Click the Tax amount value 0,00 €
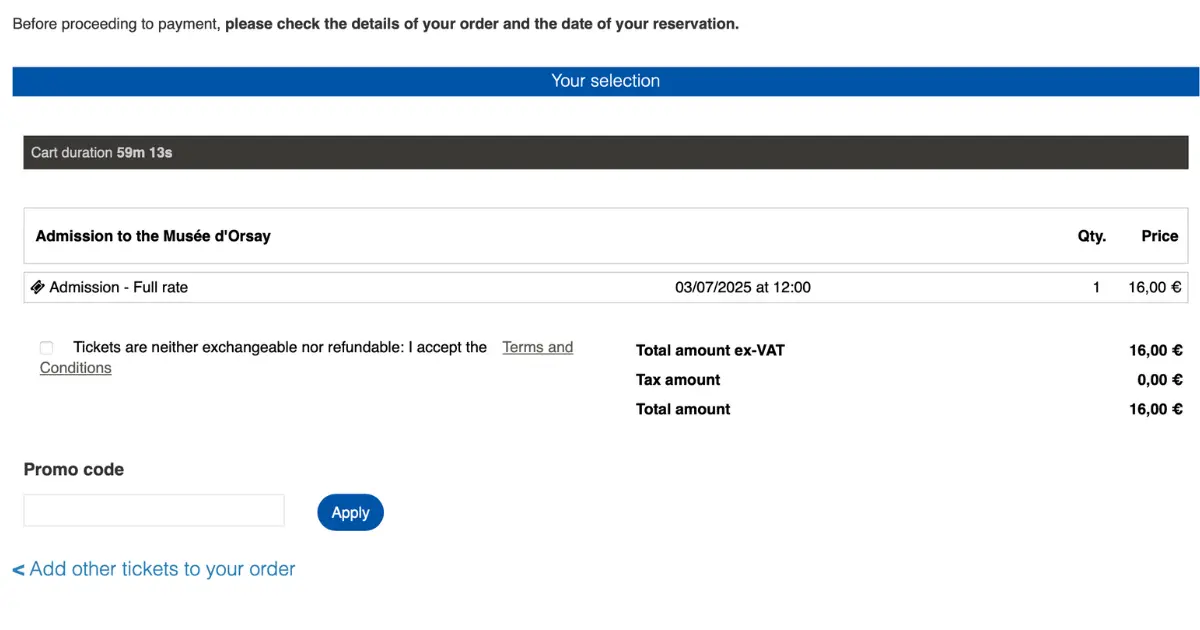Viewport: 1200px width, 630px height. pyautogui.click(x=1159, y=380)
